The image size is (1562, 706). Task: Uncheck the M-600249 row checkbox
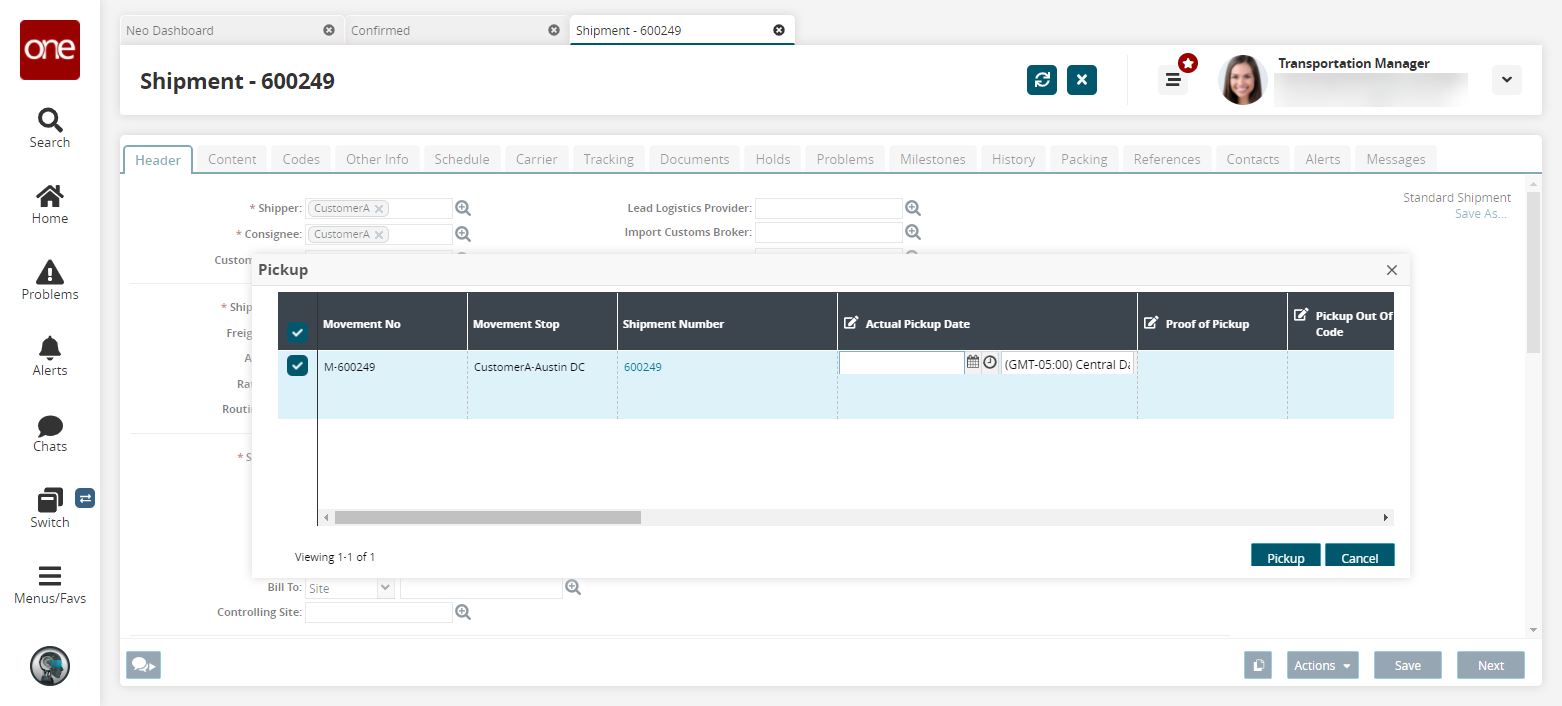tap(298, 366)
